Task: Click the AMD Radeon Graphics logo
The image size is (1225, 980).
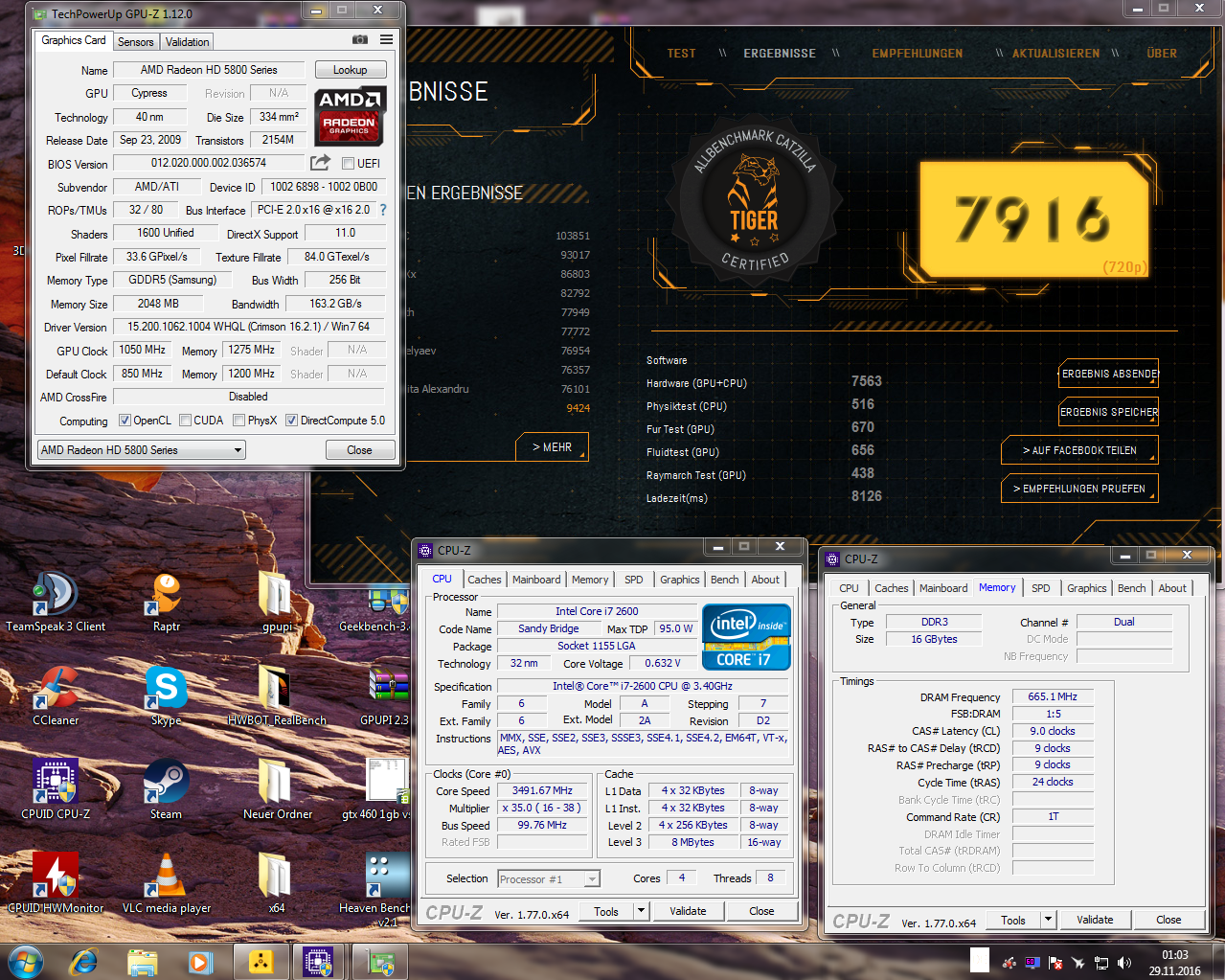Action: coord(350,116)
